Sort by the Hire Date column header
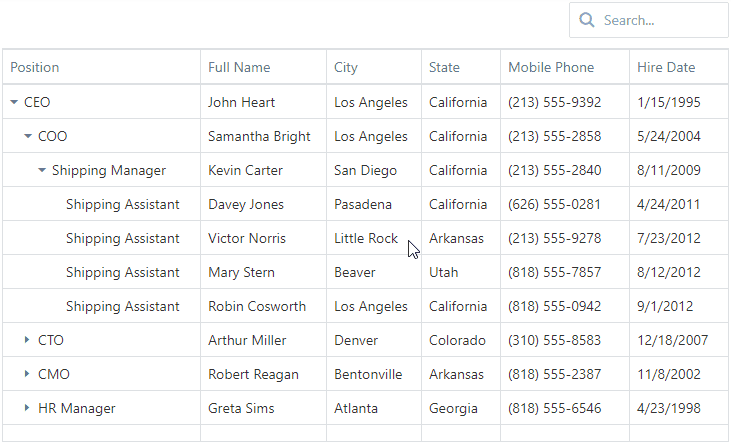The height and width of the screenshot is (445, 731). tap(666, 67)
